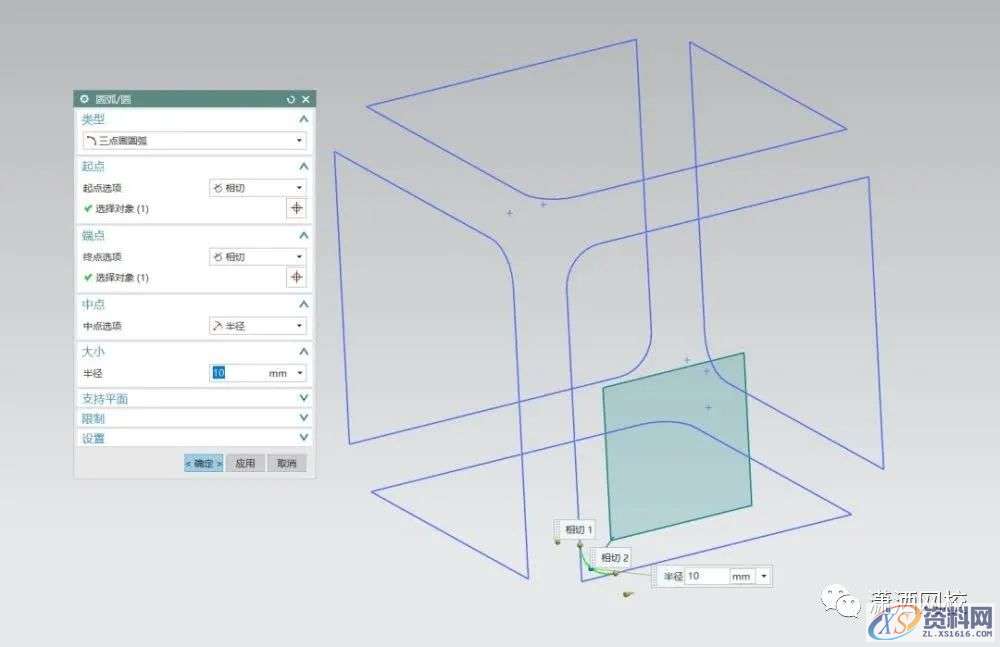Click the reset dialog icon

pyautogui.click(x=291, y=99)
